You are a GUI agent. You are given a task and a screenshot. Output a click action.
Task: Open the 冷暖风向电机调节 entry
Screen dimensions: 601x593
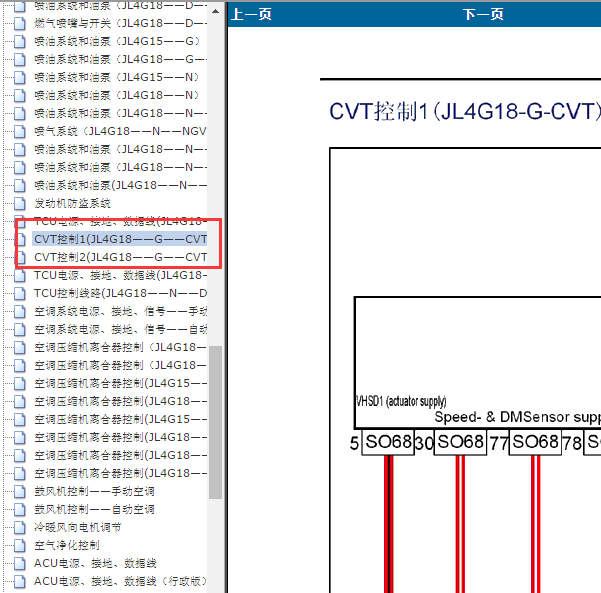(x=78, y=527)
